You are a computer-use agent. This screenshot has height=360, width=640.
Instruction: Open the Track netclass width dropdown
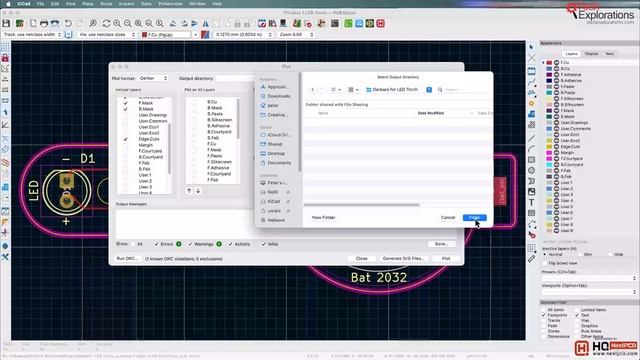pyautogui.click(x=32, y=35)
